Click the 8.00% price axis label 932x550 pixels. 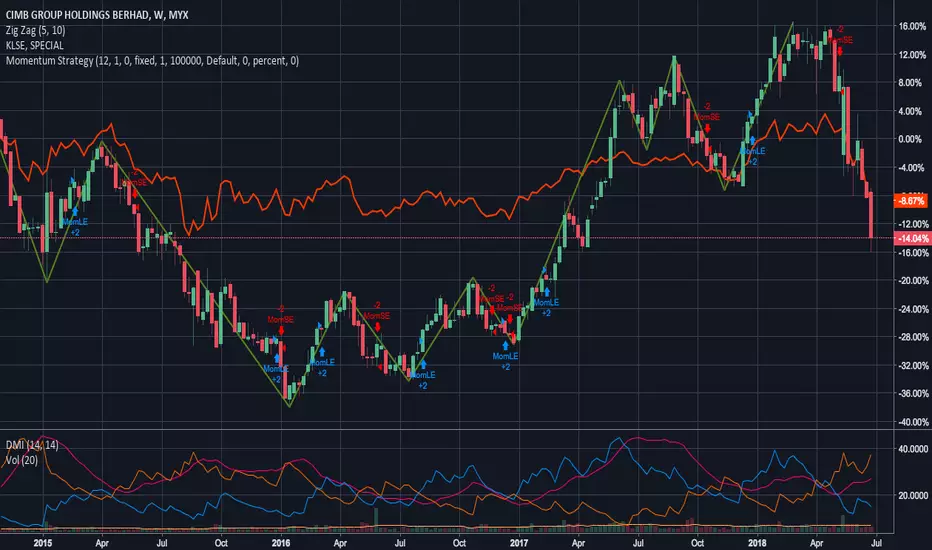click(910, 83)
